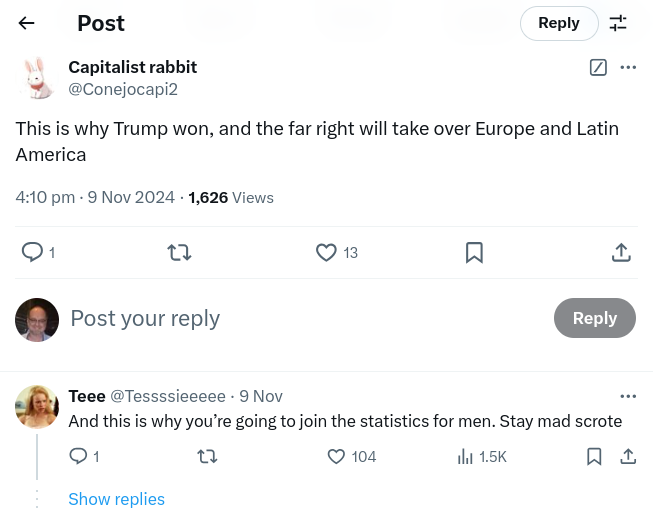Open more options on Capitalist rabbit post
The width and height of the screenshot is (653, 518).
pos(628,68)
